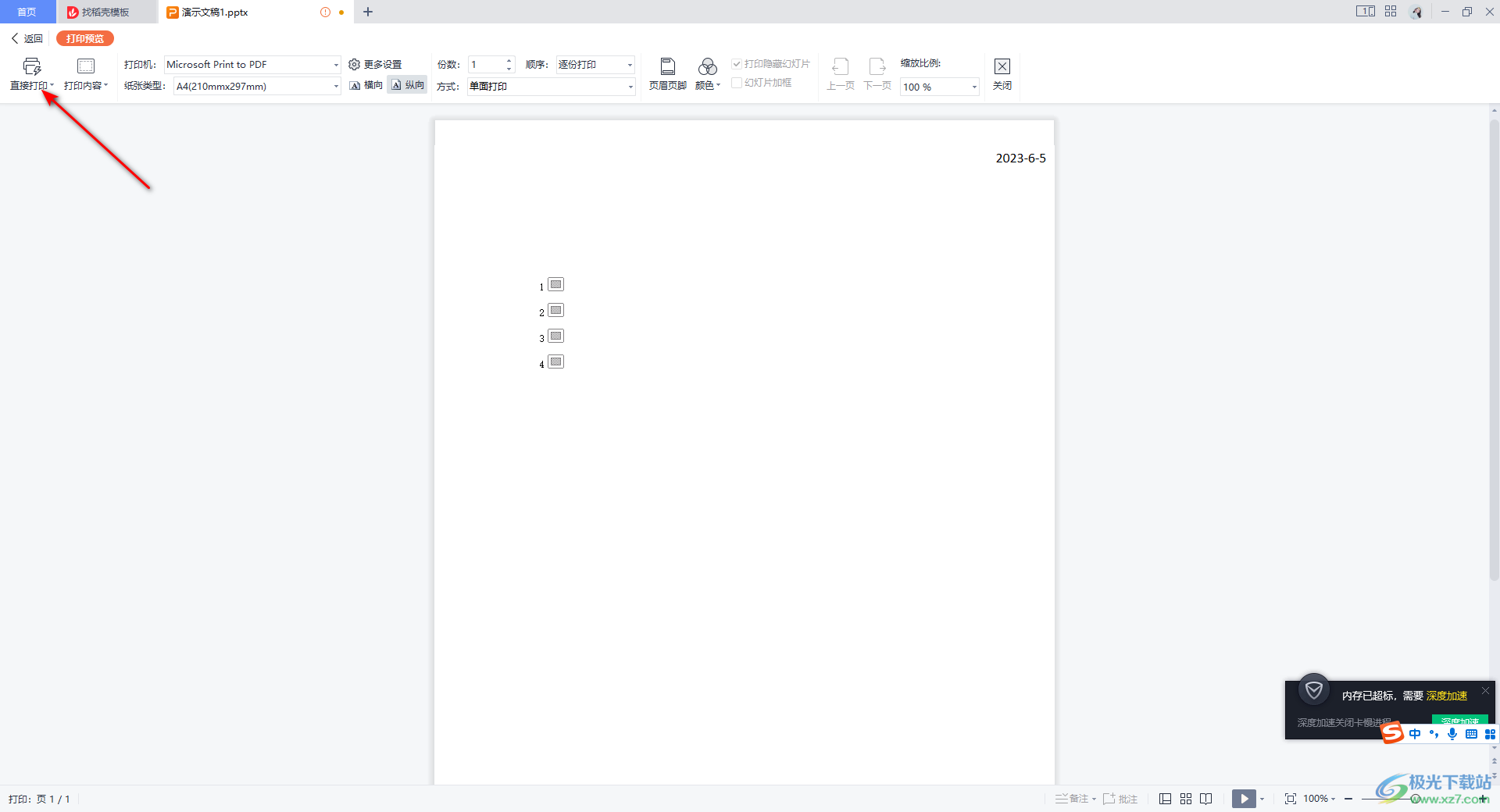The height and width of the screenshot is (812, 1500).
Task: Click the 直接打印 printer icon
Action: (x=32, y=66)
